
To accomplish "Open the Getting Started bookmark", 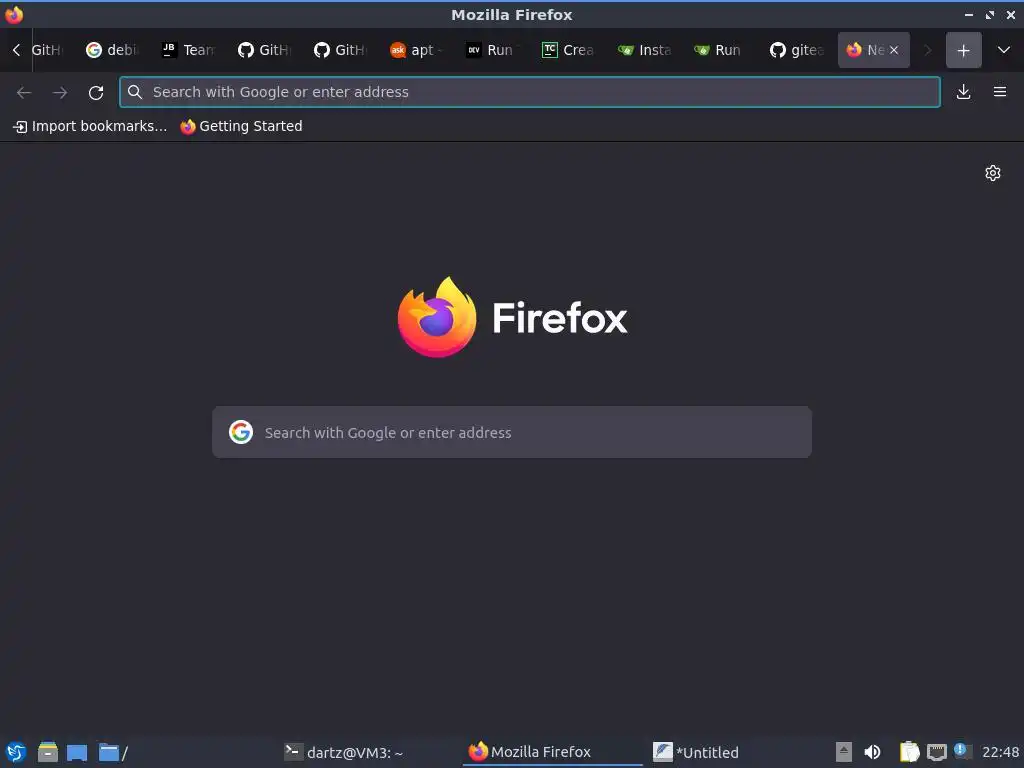I will coord(242,126).
